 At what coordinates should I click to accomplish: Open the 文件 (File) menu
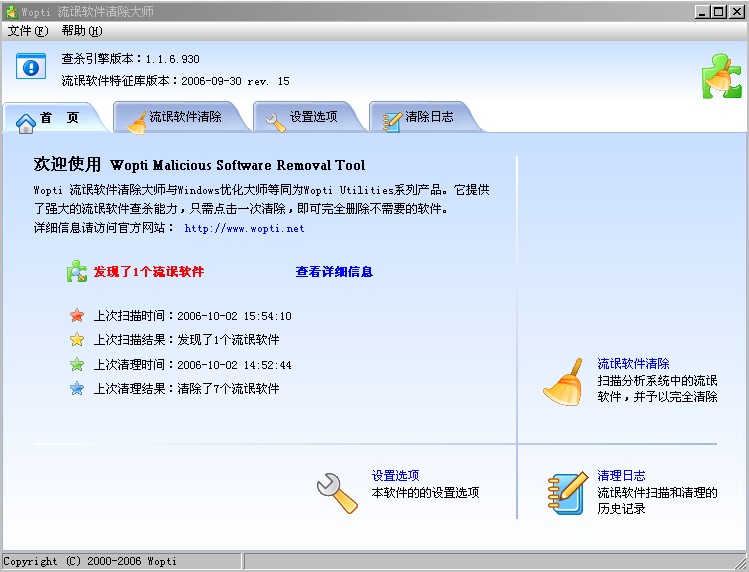click(27, 31)
